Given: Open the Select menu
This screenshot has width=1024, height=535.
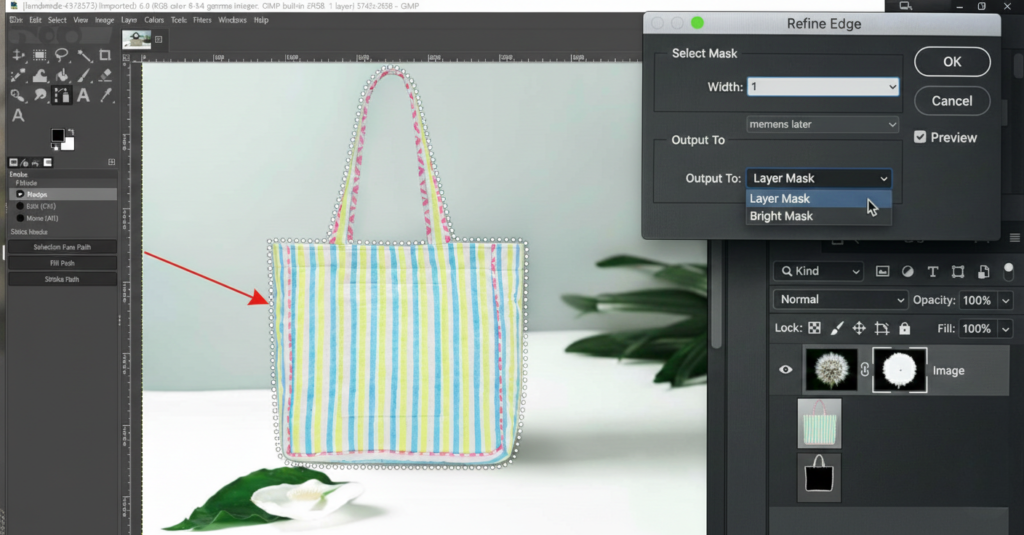Looking at the screenshot, I should pyautogui.click(x=57, y=20).
